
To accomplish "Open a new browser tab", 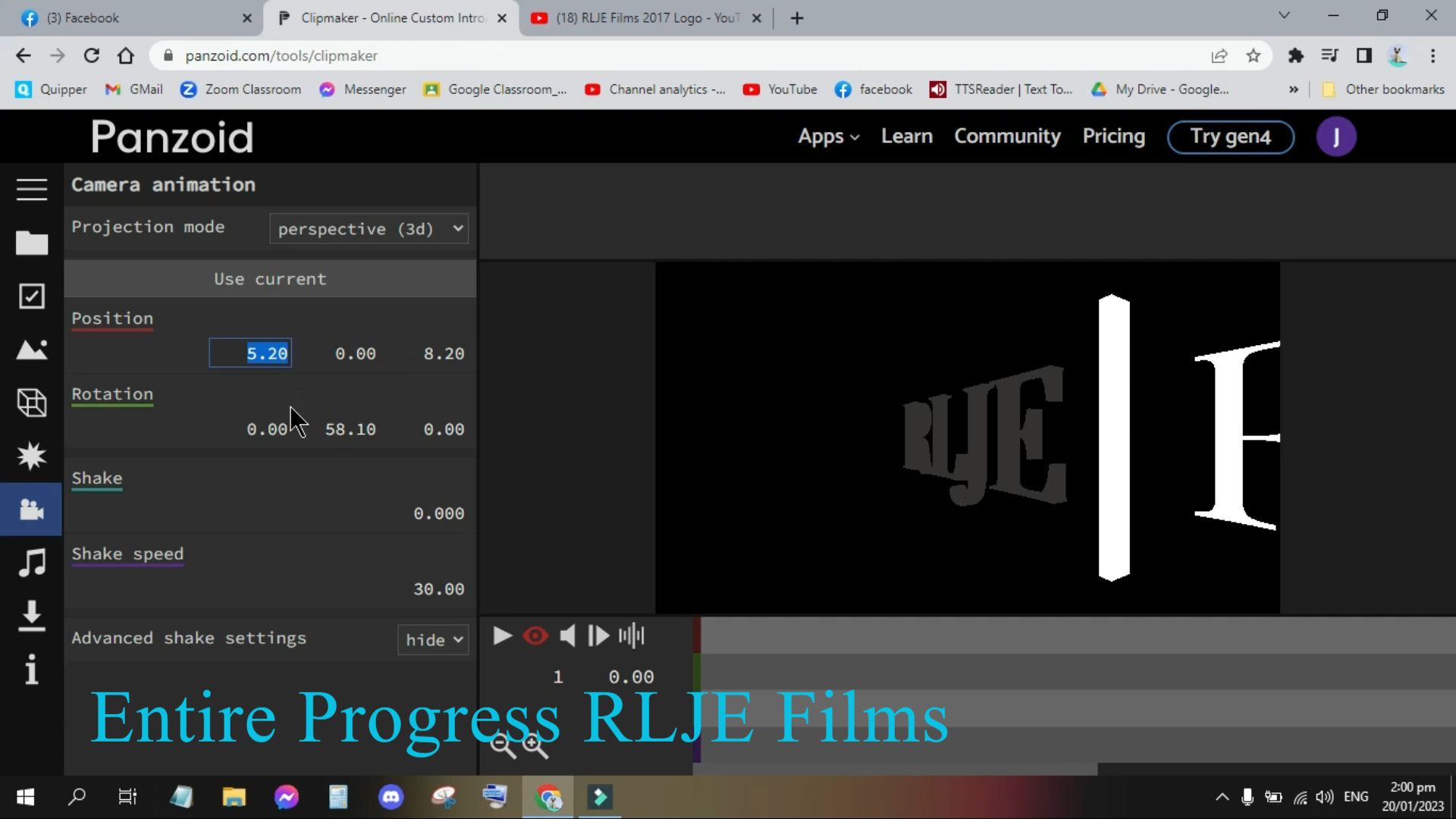I will 796,18.
